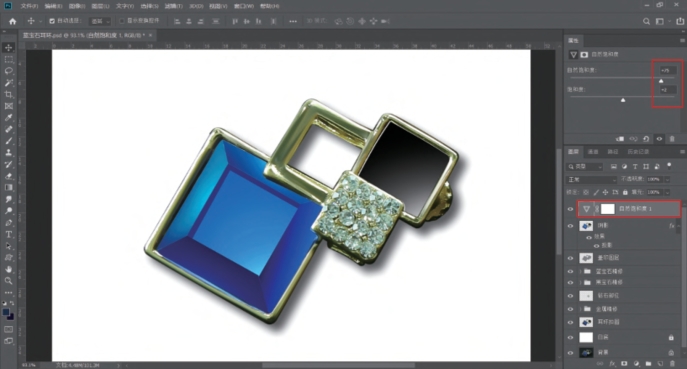Select the Type tool
Viewport: 687px width, 369px height.
pyautogui.click(x=8, y=234)
